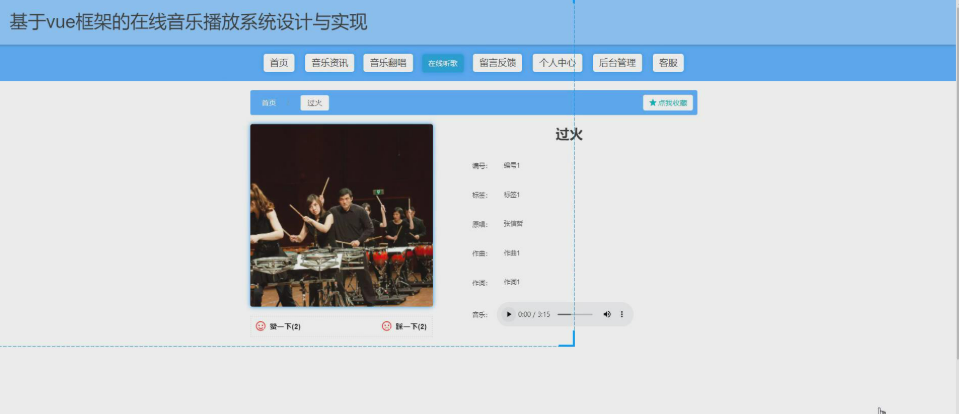Image resolution: width=959 pixels, height=414 pixels.
Task: Click the 踩一下(2) text
Action: 411,327
